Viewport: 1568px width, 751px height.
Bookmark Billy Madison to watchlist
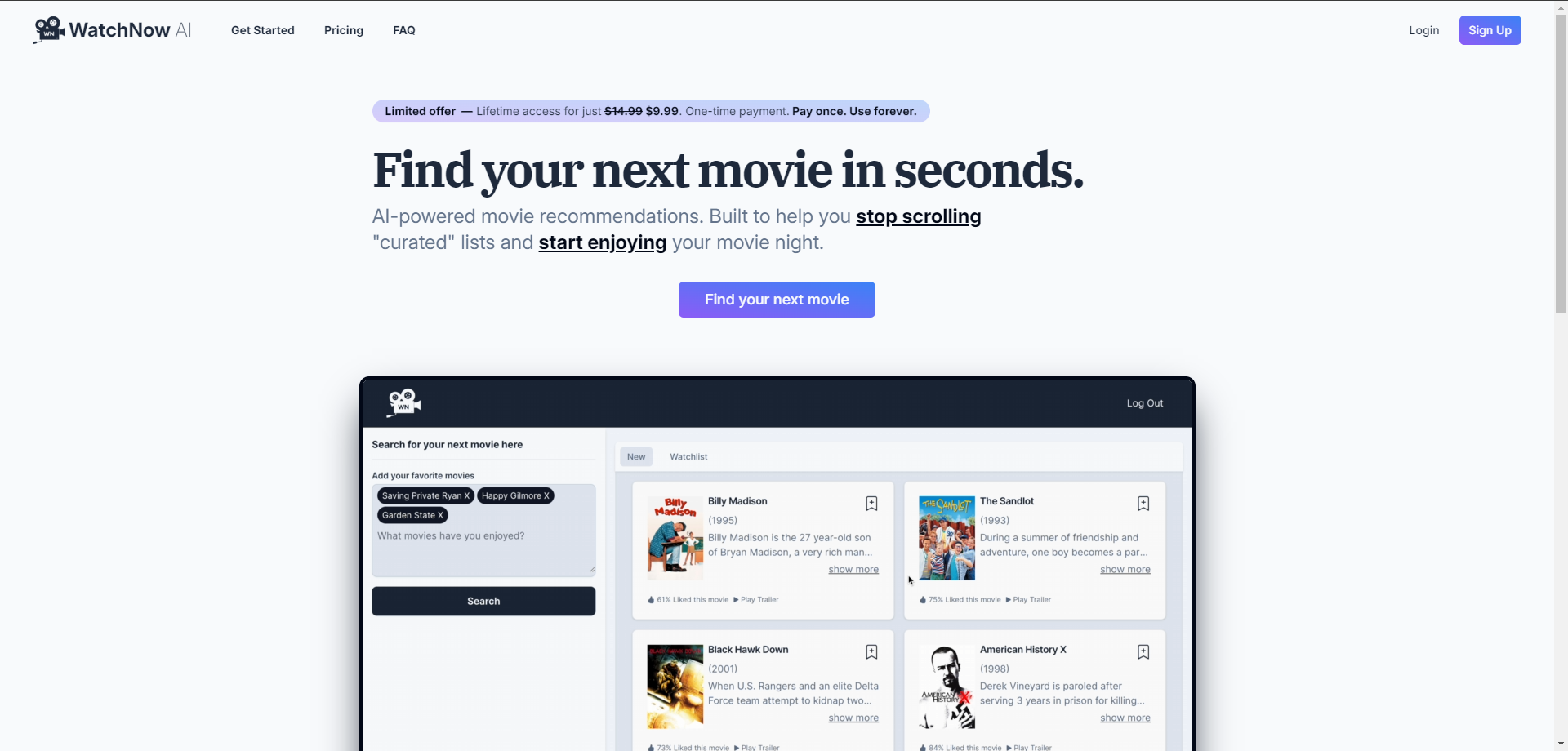[871, 504]
